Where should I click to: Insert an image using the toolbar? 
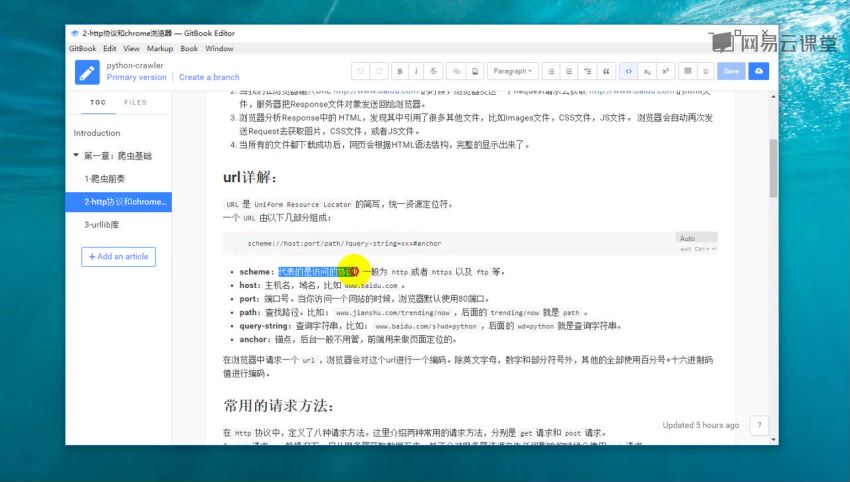[x=474, y=71]
